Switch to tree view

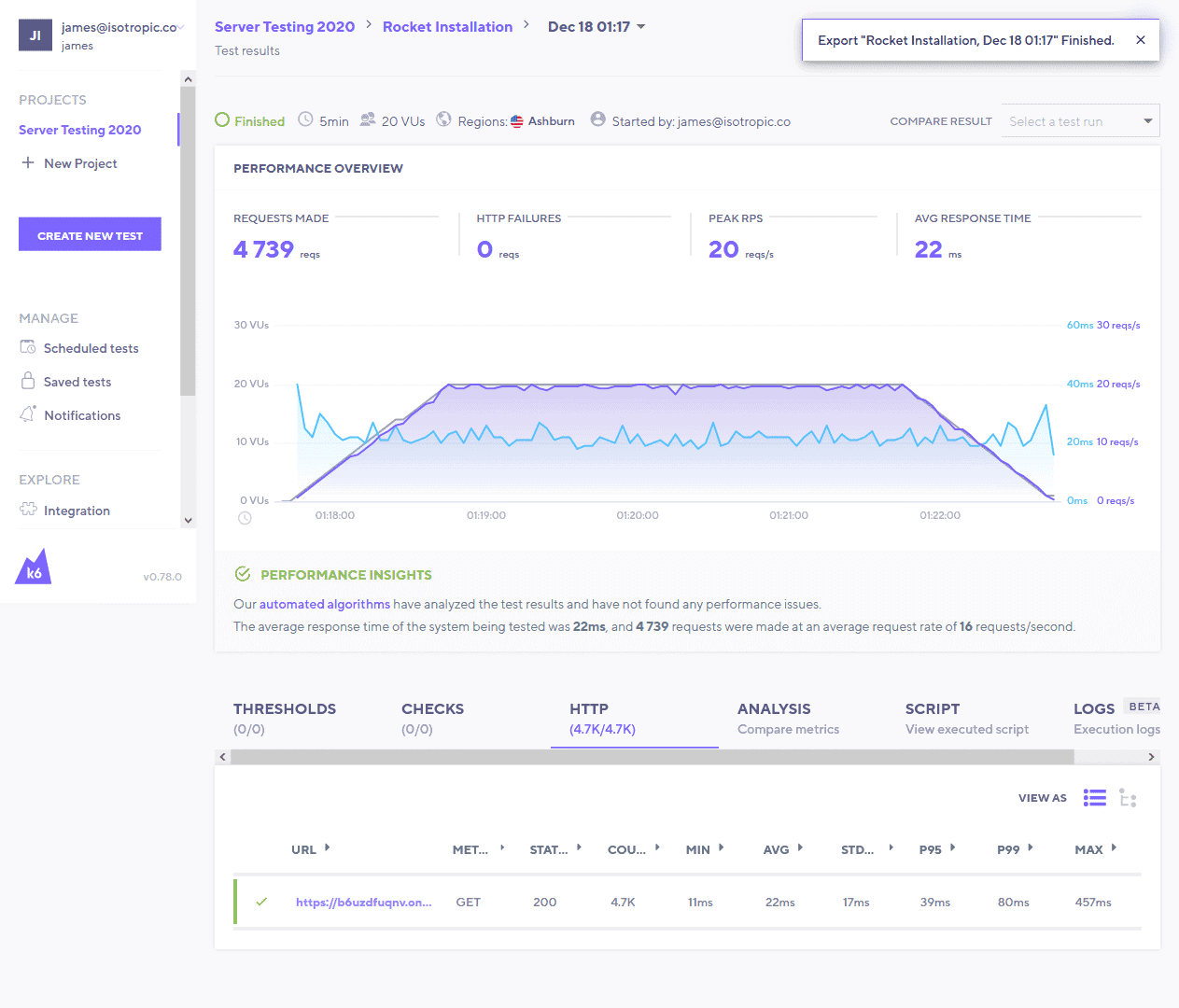pos(1129,799)
